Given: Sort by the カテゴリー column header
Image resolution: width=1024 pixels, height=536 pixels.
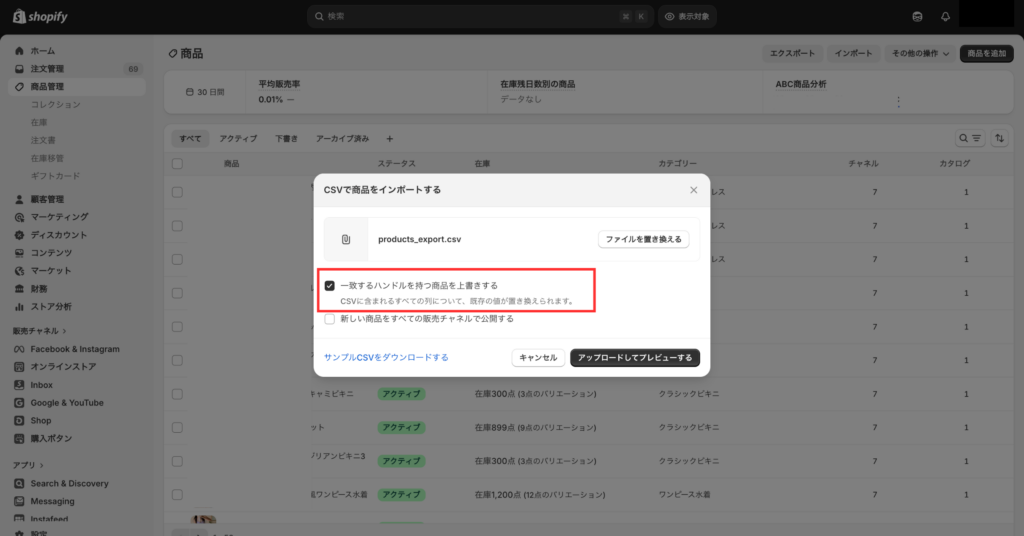Looking at the screenshot, I should point(677,164).
